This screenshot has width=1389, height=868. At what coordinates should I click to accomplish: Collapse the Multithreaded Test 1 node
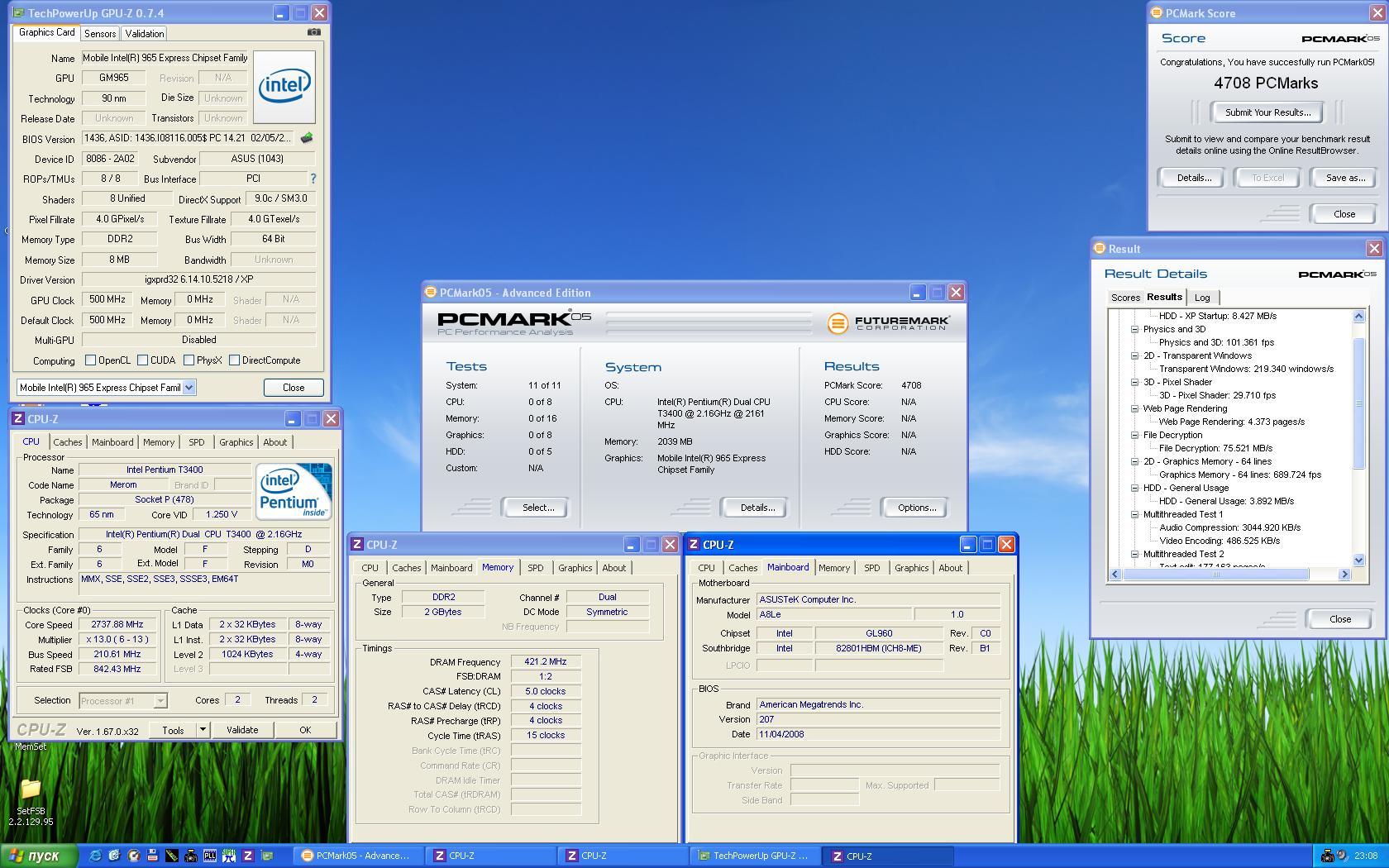1135,514
